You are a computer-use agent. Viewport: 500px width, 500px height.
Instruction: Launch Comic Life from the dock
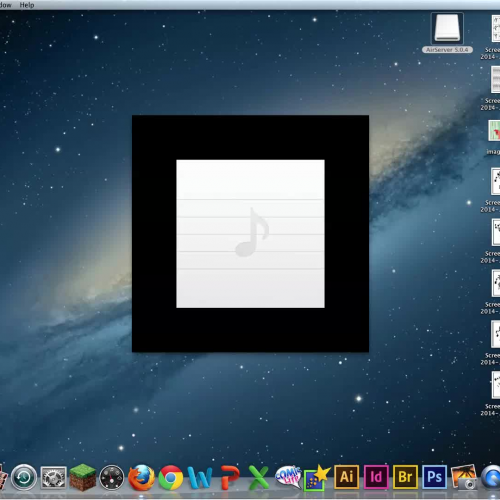(x=288, y=477)
